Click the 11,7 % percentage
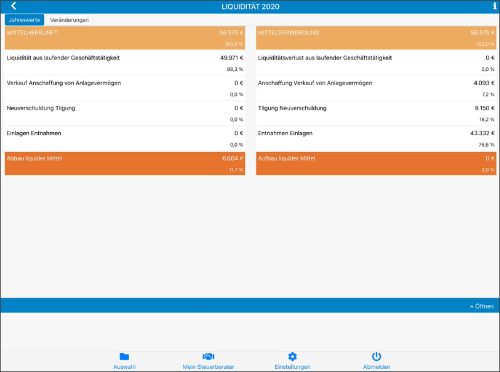The image size is (500, 372). (x=236, y=170)
